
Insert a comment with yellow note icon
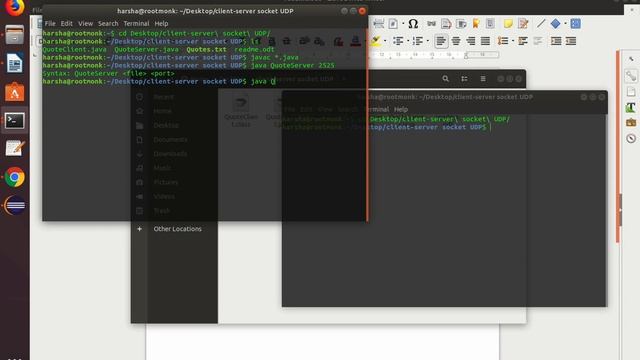click(x=508, y=24)
